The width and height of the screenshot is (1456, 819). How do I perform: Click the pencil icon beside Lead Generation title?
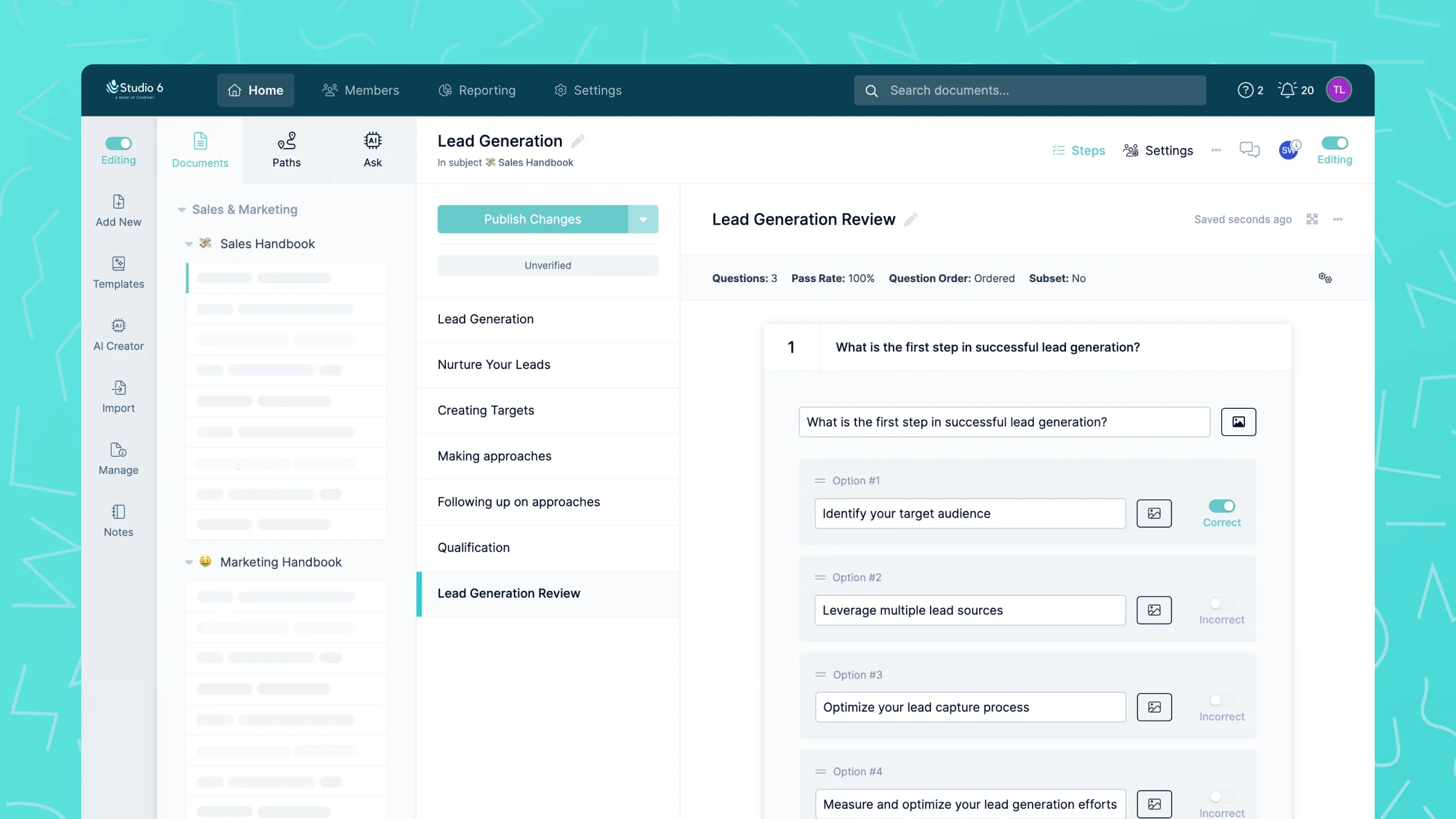pos(578,141)
